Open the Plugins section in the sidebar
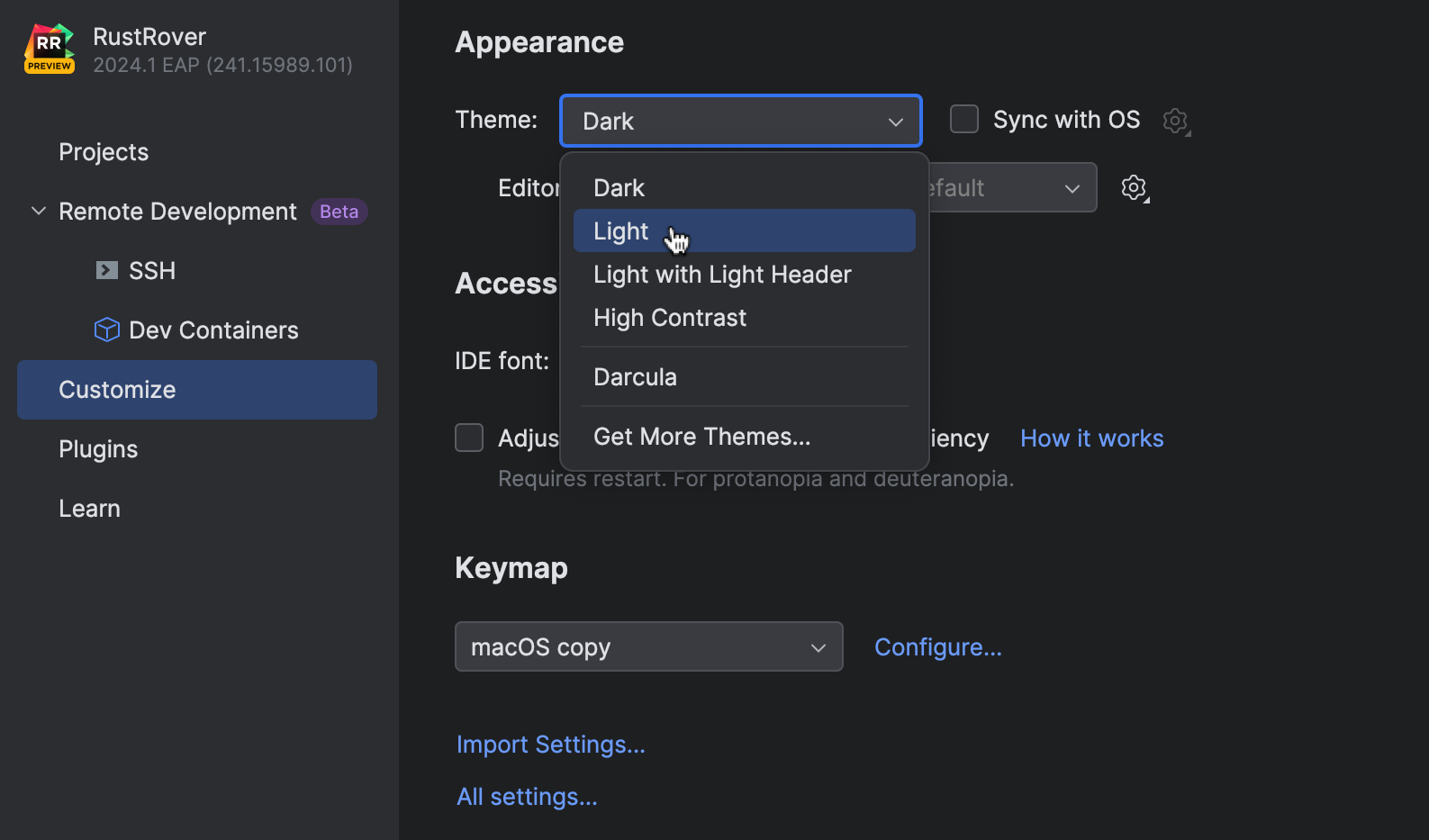Image resolution: width=1429 pixels, height=840 pixels. (x=98, y=449)
